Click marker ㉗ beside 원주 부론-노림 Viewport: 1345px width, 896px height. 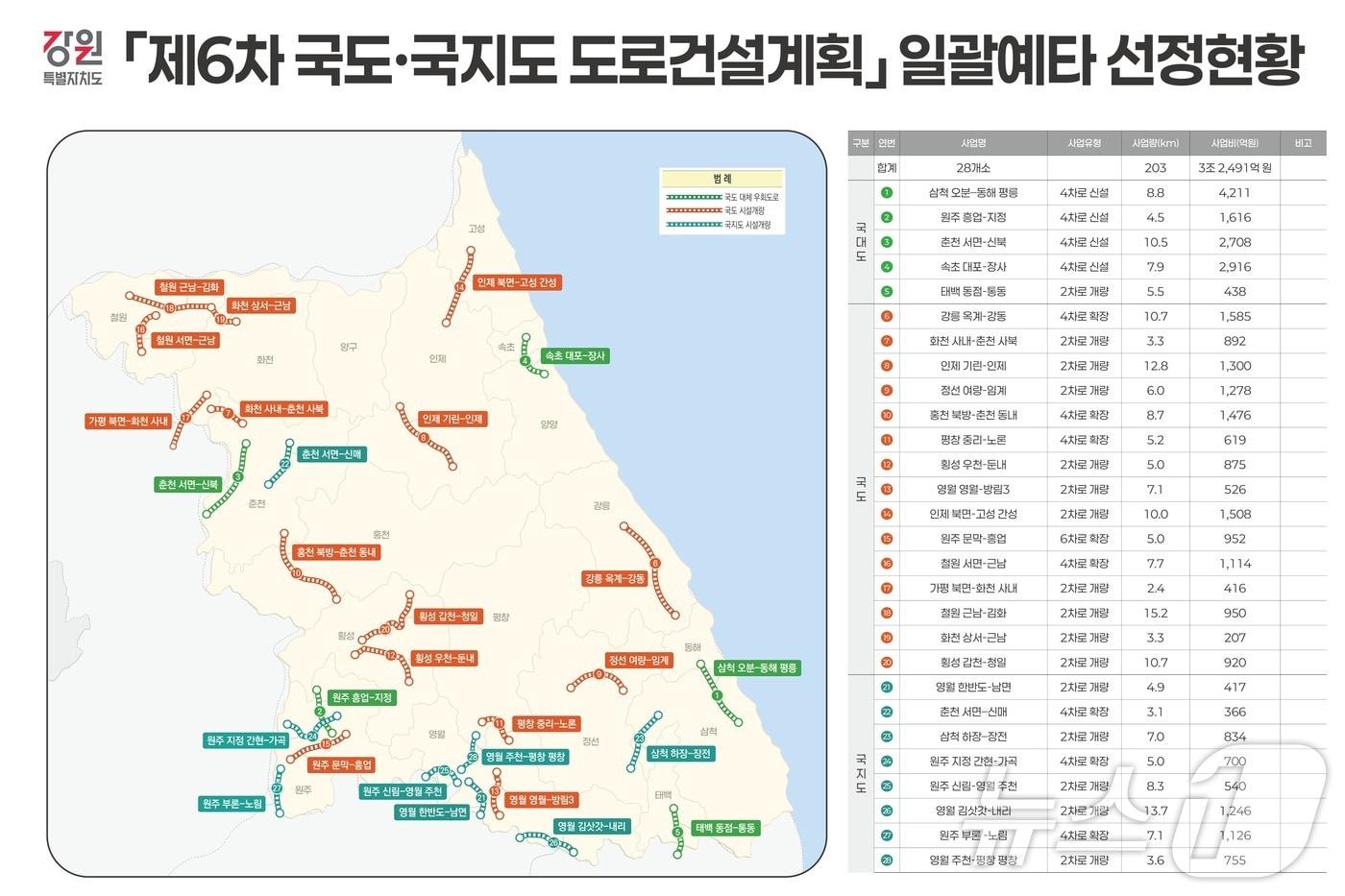coord(278,788)
